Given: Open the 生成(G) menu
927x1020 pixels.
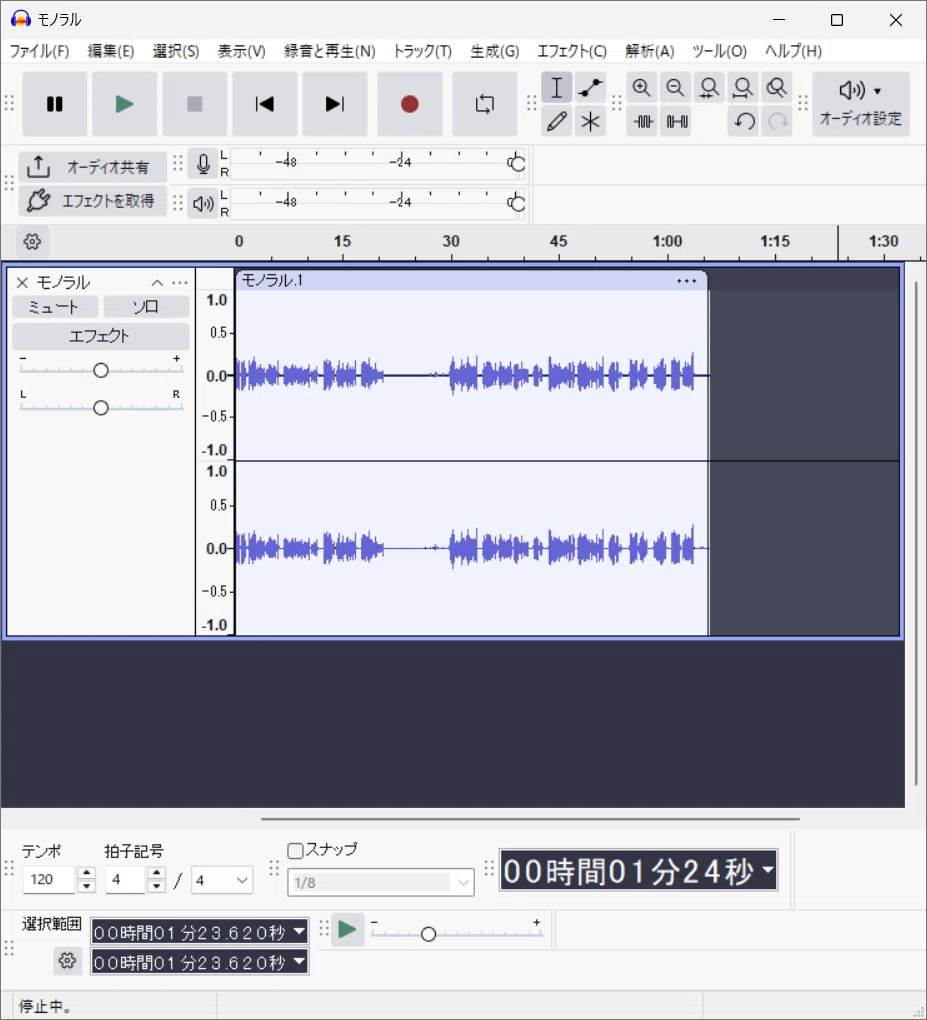Looking at the screenshot, I should point(495,51).
